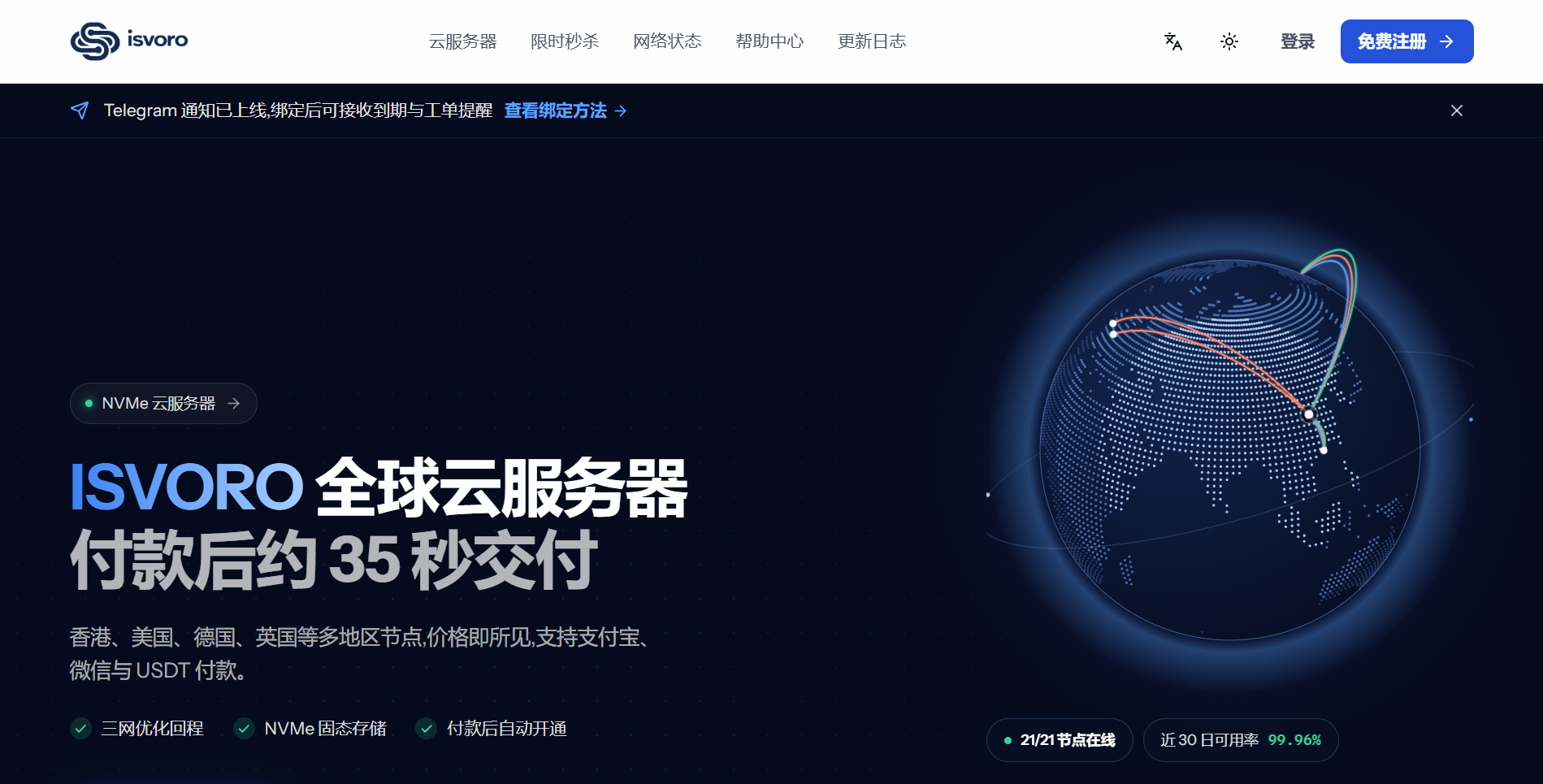
Task: Click the 近30日可用率 99.96% badge
Action: (x=1241, y=740)
